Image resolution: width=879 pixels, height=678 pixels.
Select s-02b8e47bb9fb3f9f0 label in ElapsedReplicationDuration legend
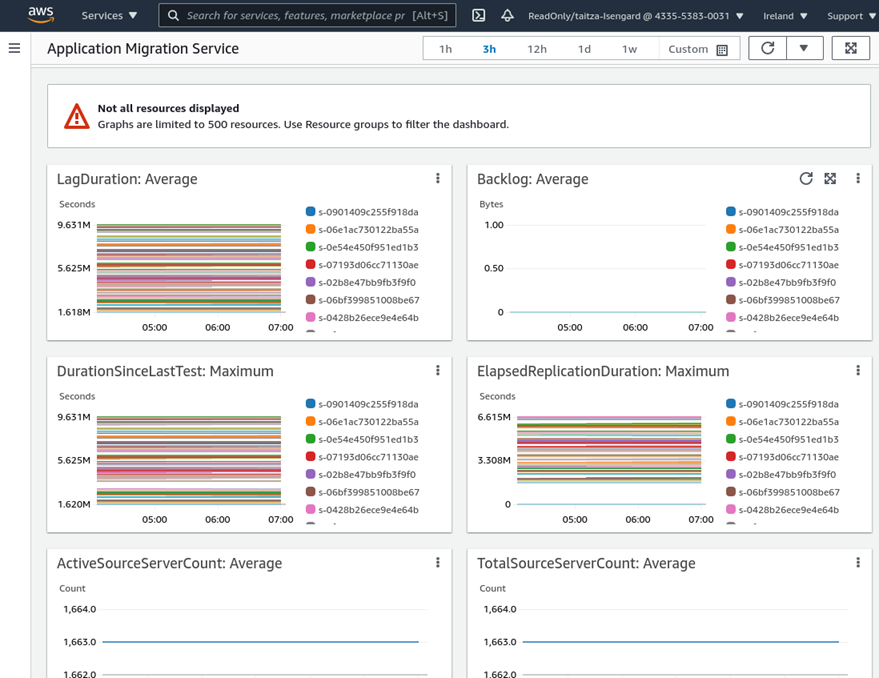pos(787,474)
